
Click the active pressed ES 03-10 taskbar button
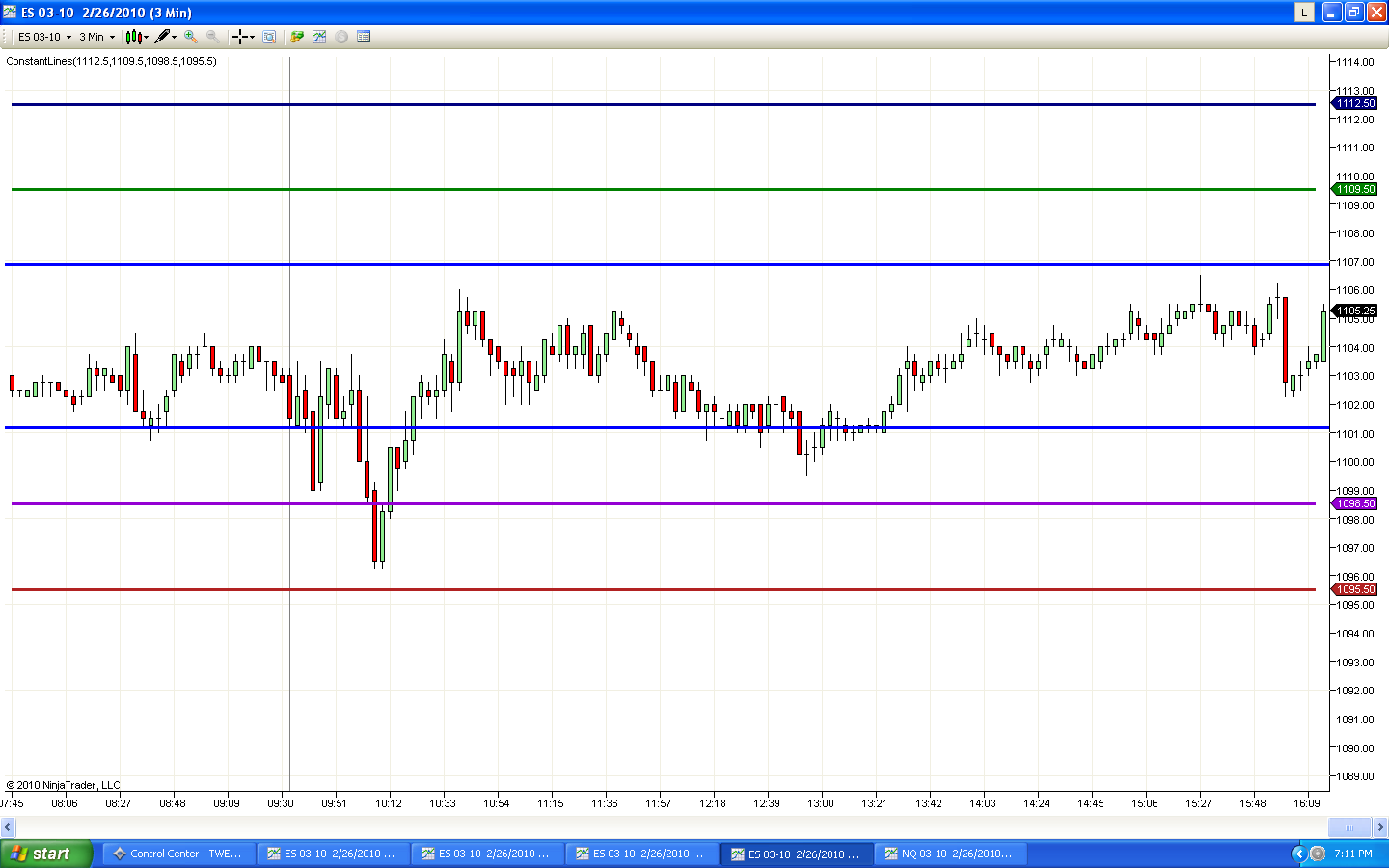797,854
